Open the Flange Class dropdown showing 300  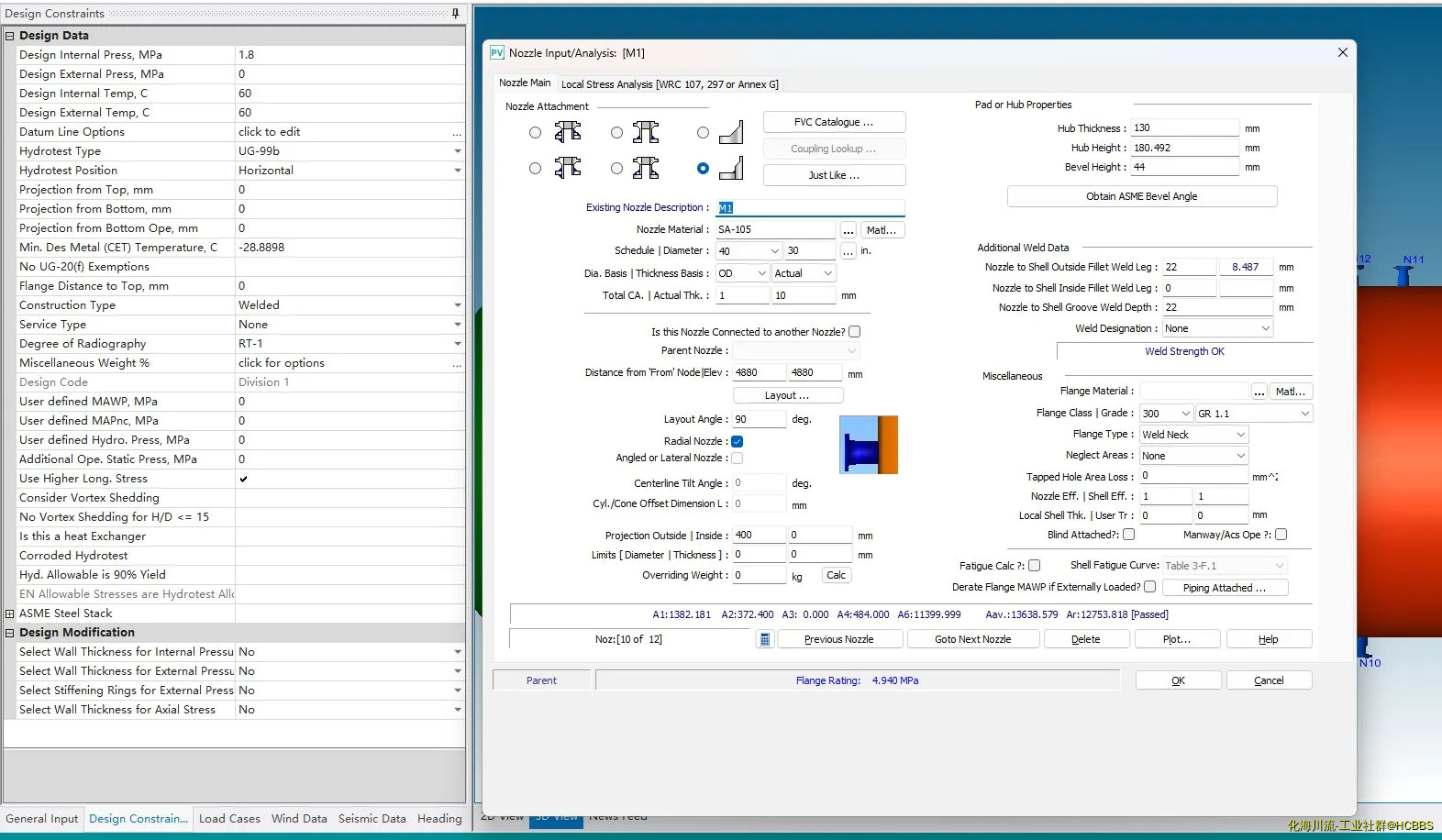pyautogui.click(x=1166, y=414)
